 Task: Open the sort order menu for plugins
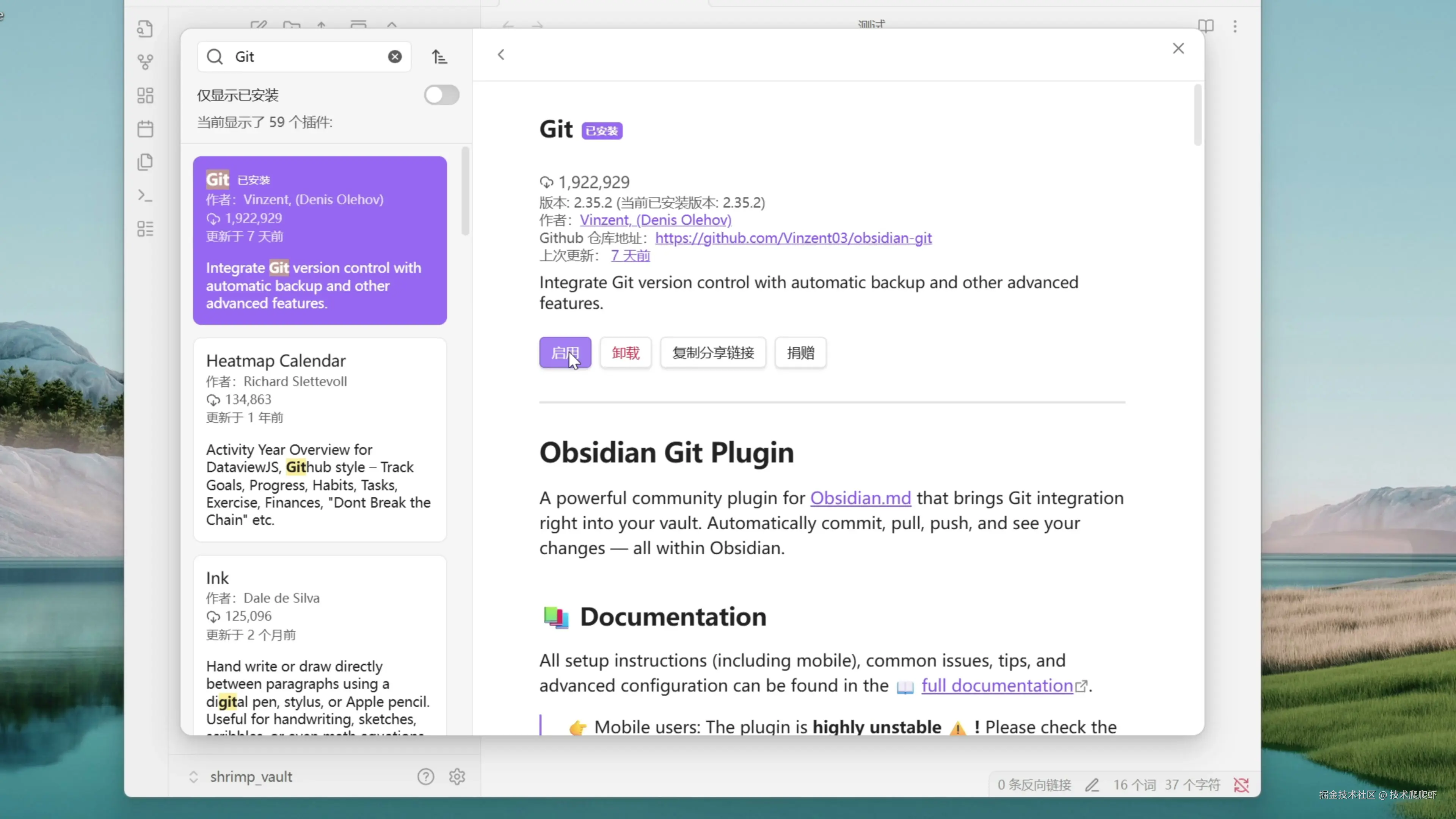pyautogui.click(x=439, y=56)
